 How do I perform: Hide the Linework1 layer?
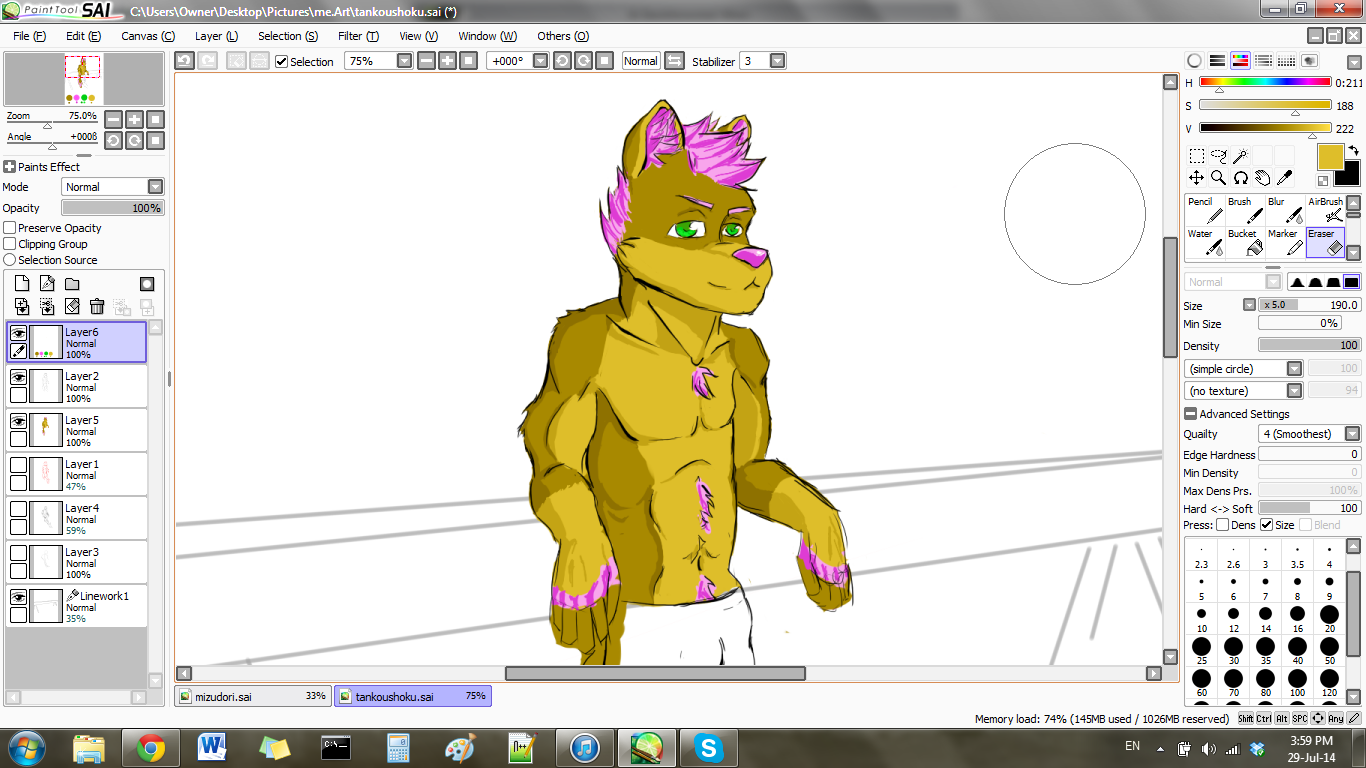(x=18, y=597)
